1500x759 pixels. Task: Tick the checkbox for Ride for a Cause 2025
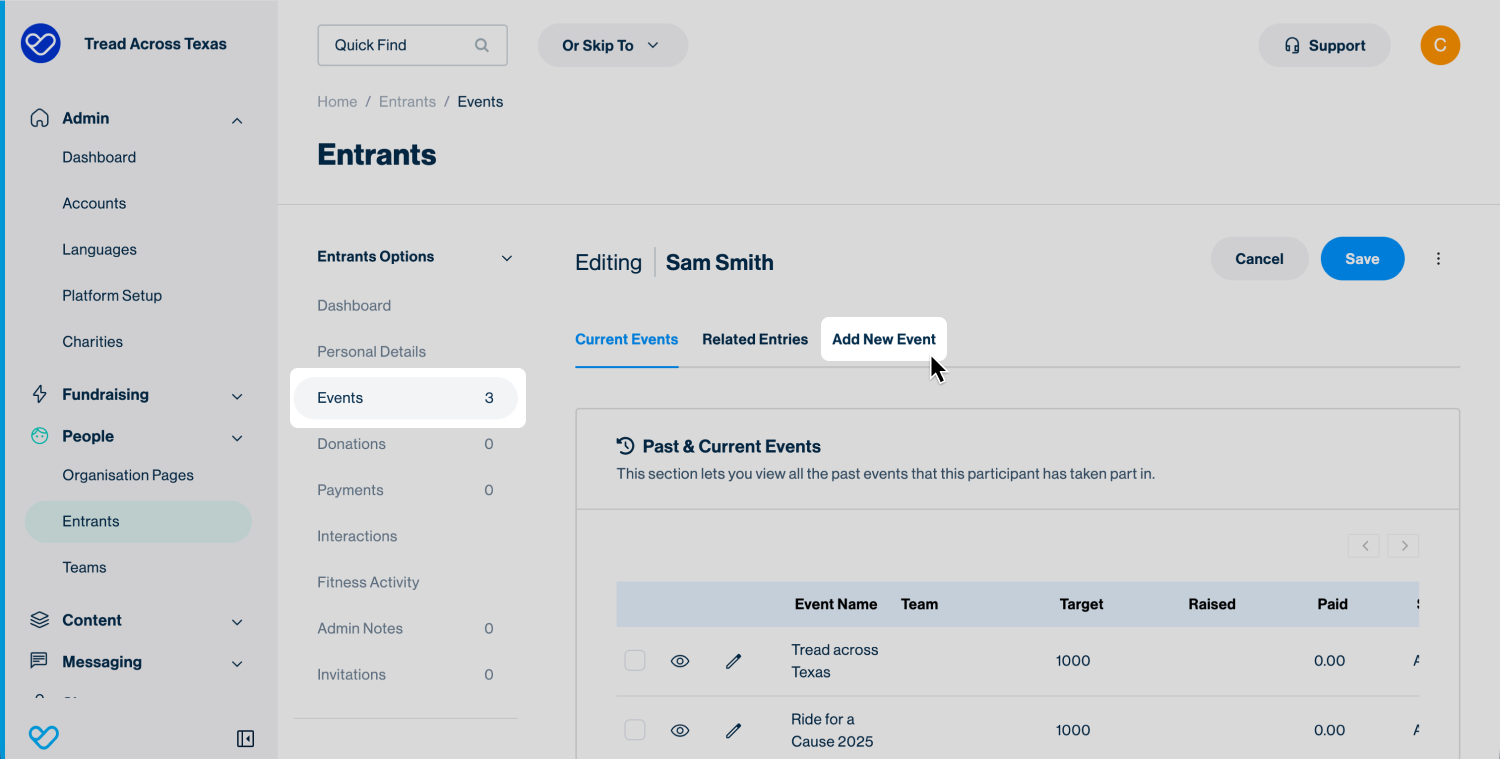(x=635, y=731)
